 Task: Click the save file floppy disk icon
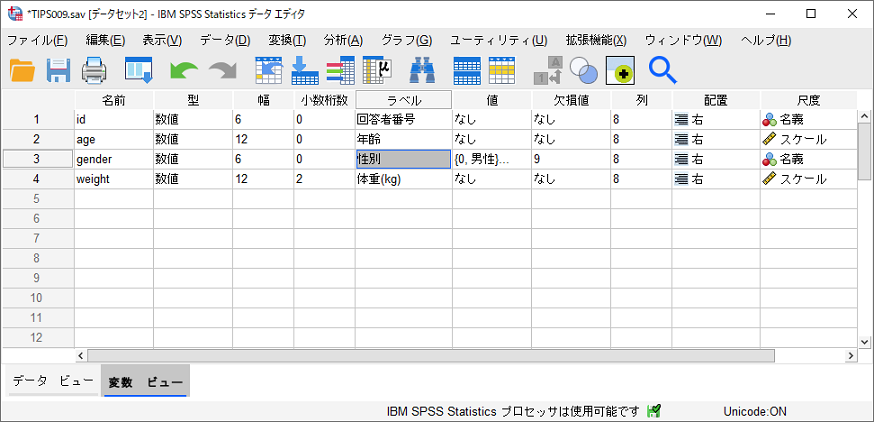click(x=58, y=70)
